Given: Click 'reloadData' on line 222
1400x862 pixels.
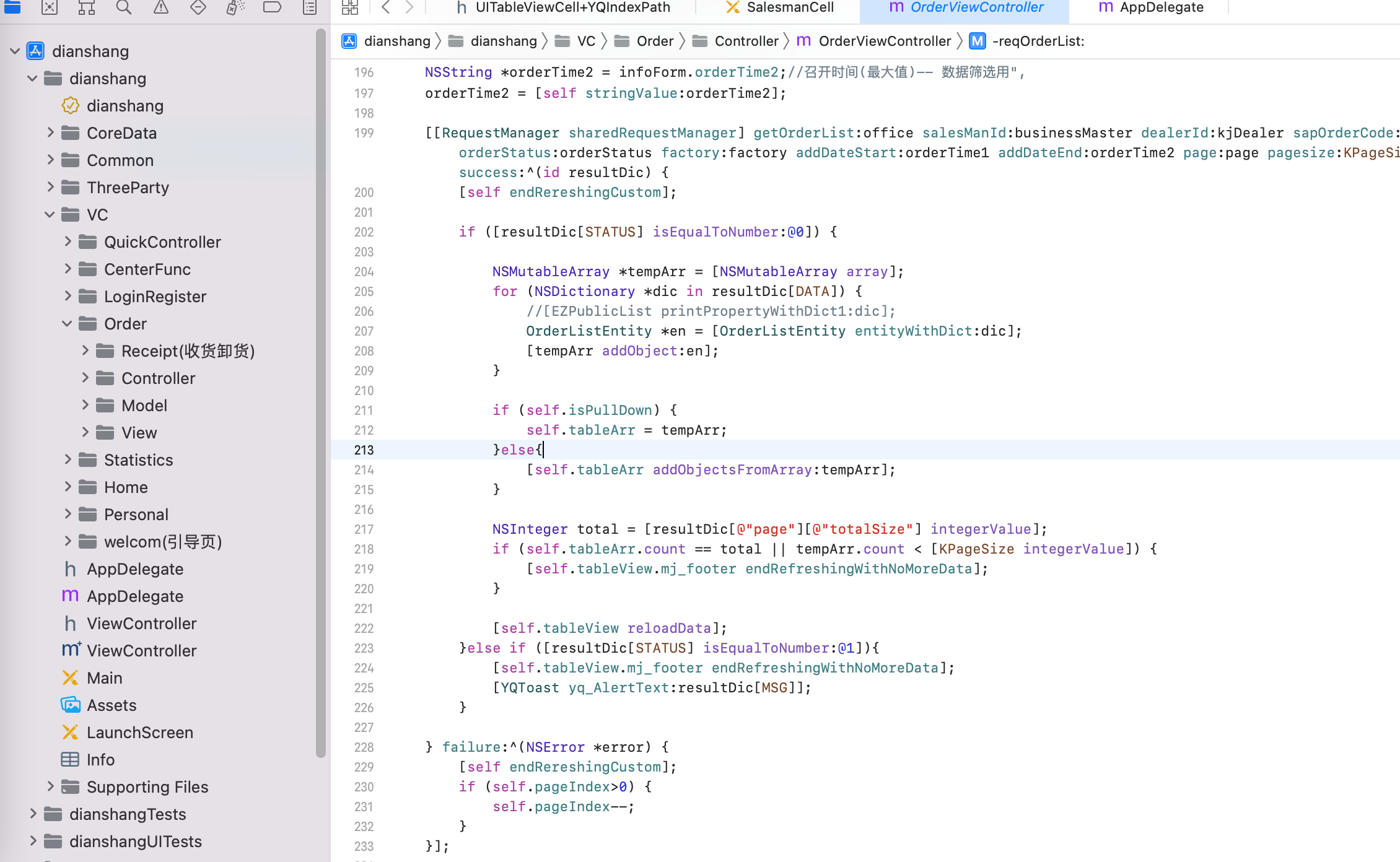Looking at the screenshot, I should (x=669, y=629).
